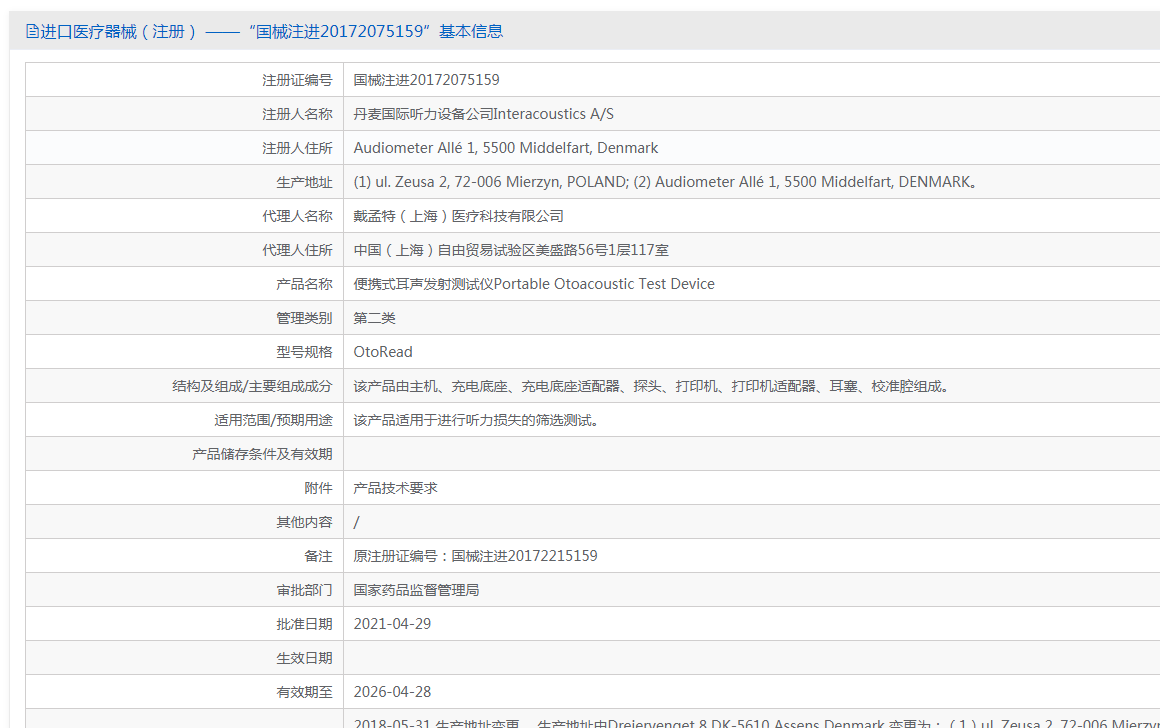
Task: Select remark 原注册证编号:国械注进20172215159
Action: [475, 556]
